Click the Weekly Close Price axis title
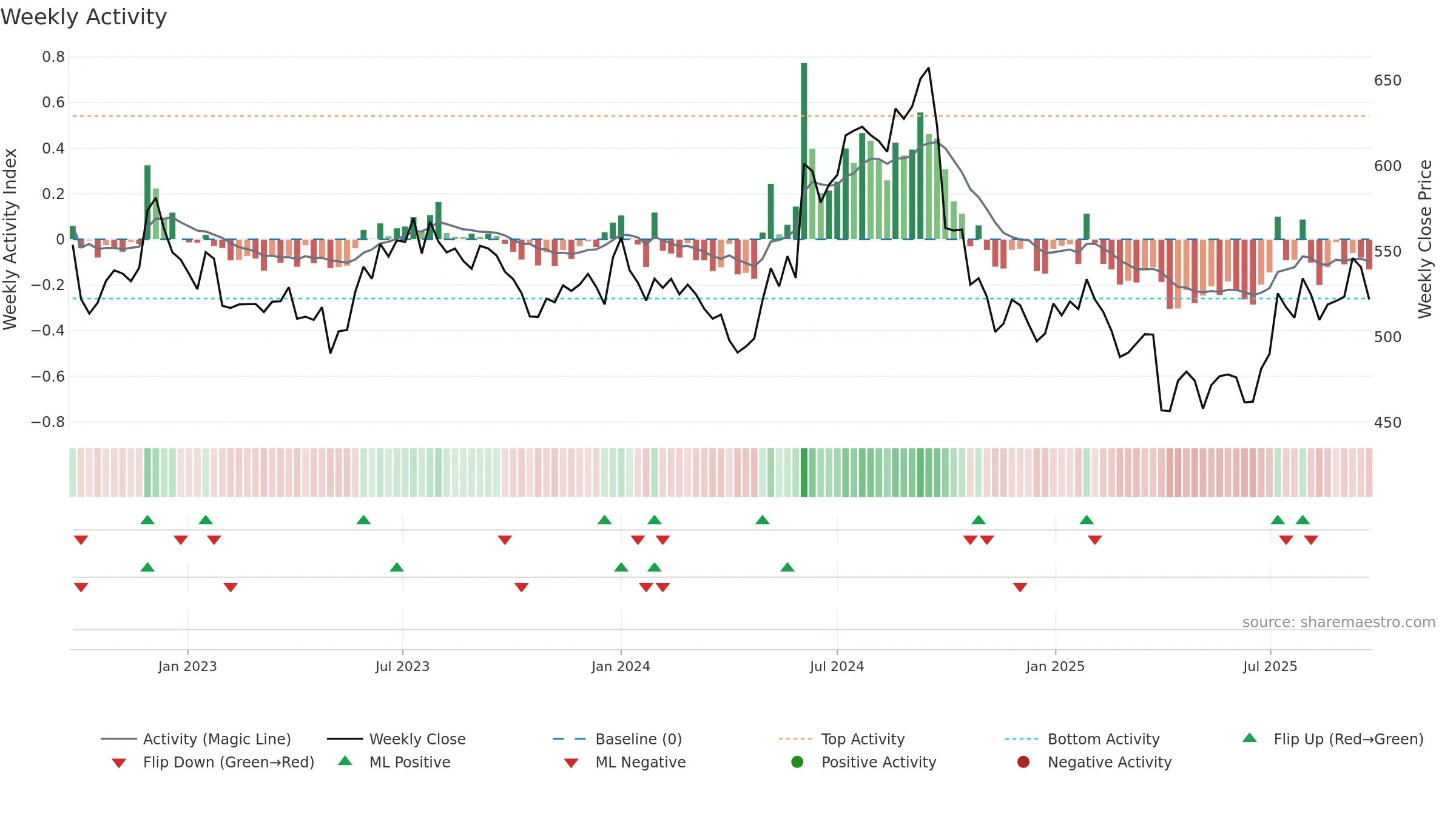 [x=1425, y=239]
